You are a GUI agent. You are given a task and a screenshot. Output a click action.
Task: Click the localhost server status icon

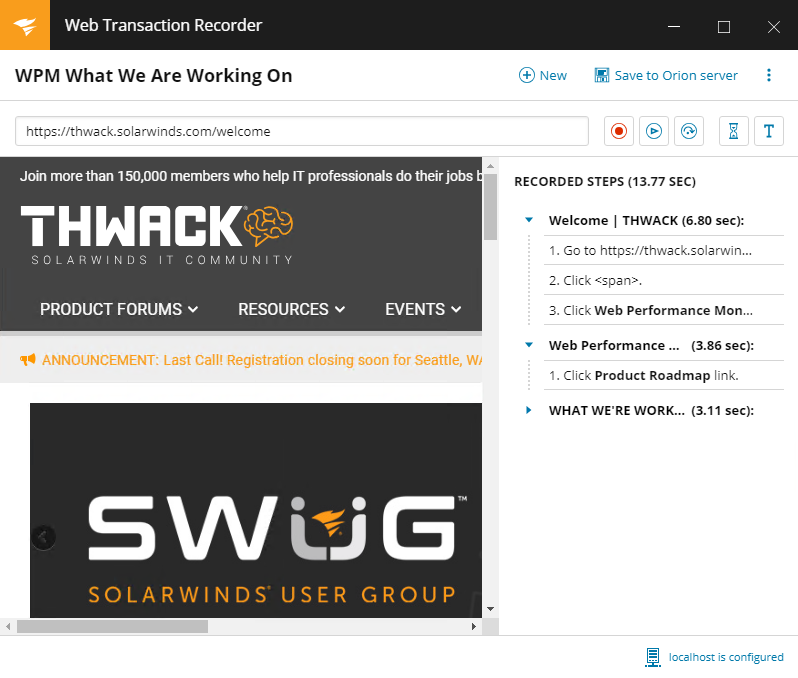(x=652, y=657)
